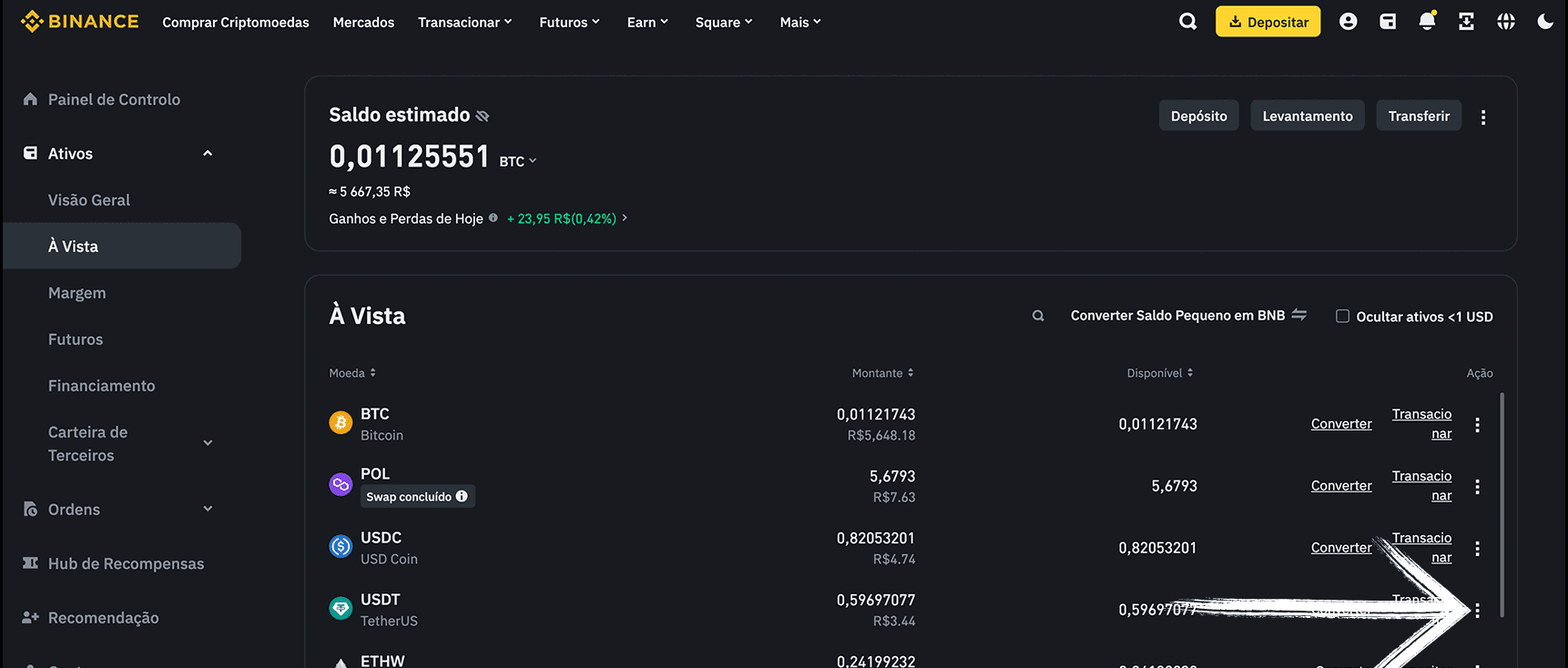Sort by the Montante column

click(x=883, y=373)
